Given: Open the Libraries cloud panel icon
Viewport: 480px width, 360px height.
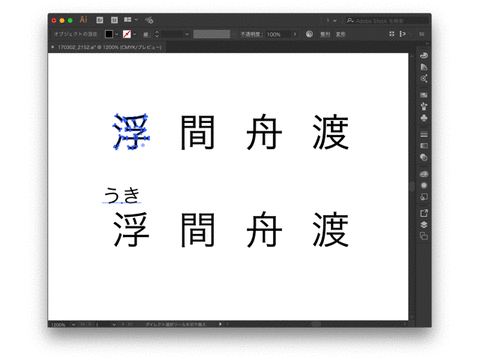Looking at the screenshot, I should coord(424,174).
